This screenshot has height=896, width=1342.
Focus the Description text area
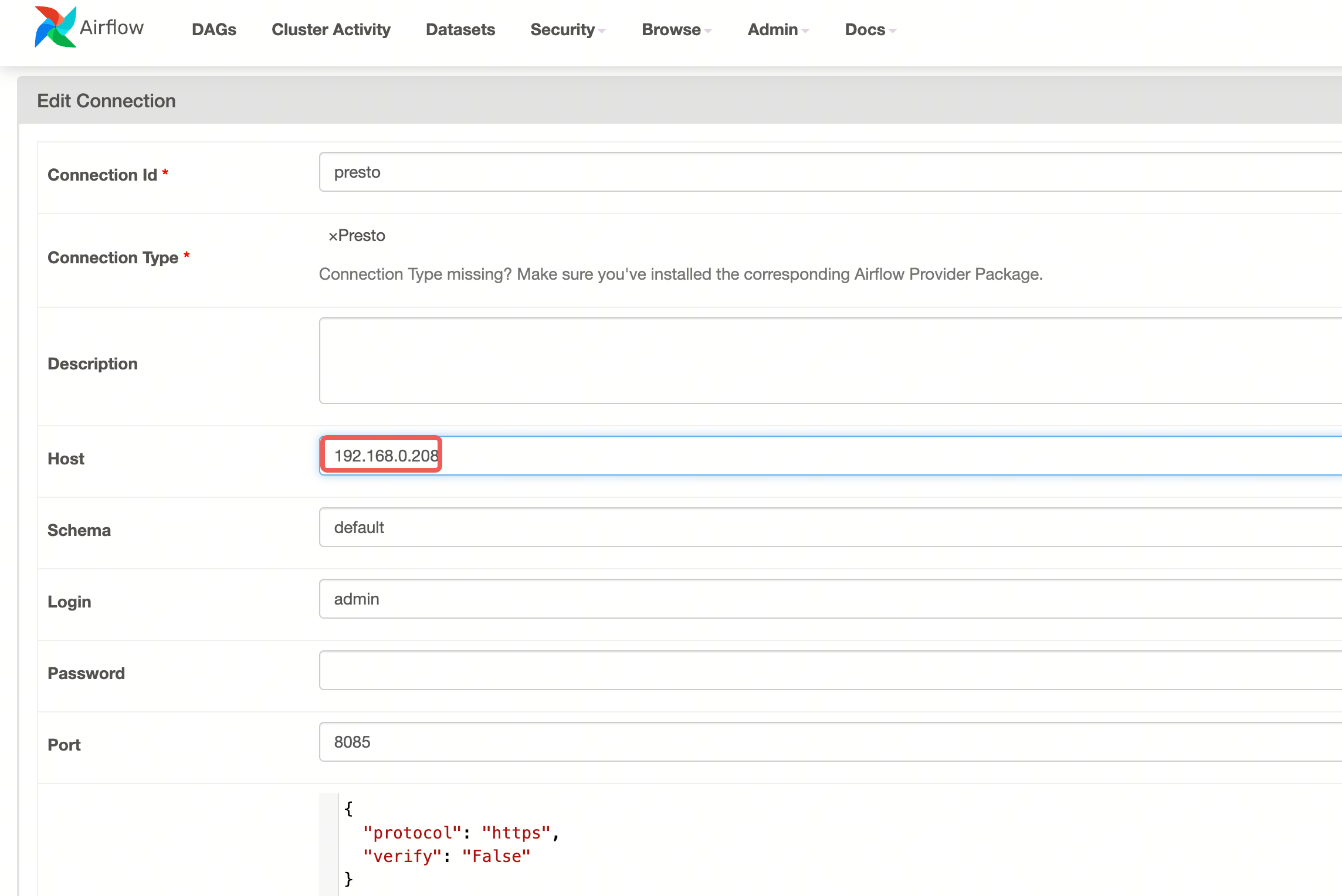pos(821,361)
